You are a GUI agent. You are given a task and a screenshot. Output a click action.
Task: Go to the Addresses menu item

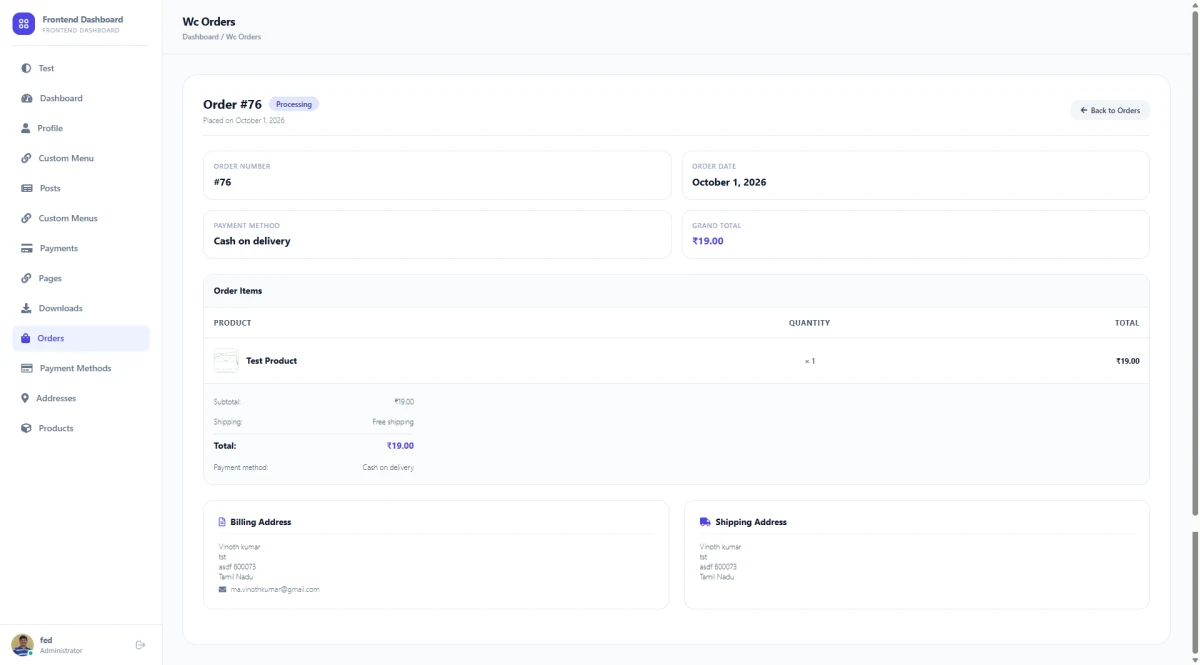point(81,398)
